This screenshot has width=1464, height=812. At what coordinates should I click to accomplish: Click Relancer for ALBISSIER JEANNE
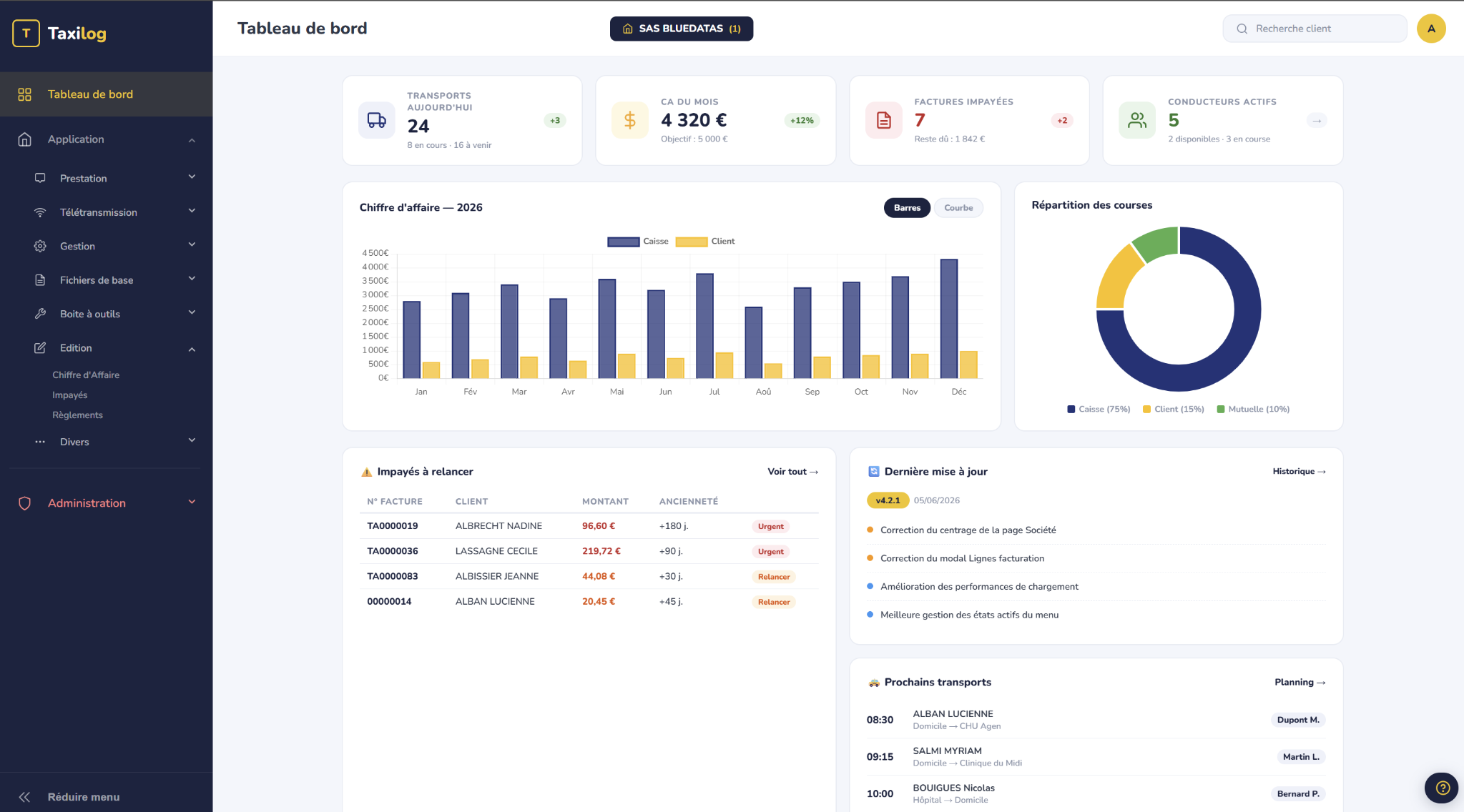click(x=774, y=577)
